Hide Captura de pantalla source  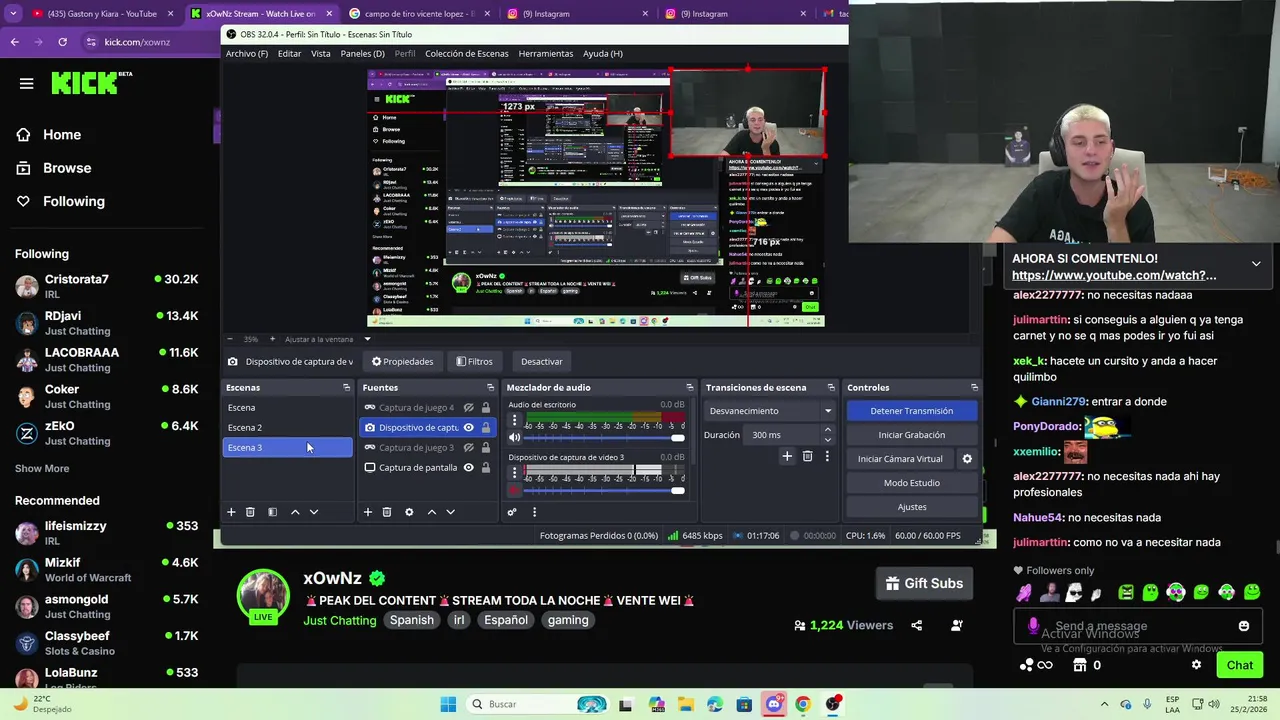pos(468,468)
